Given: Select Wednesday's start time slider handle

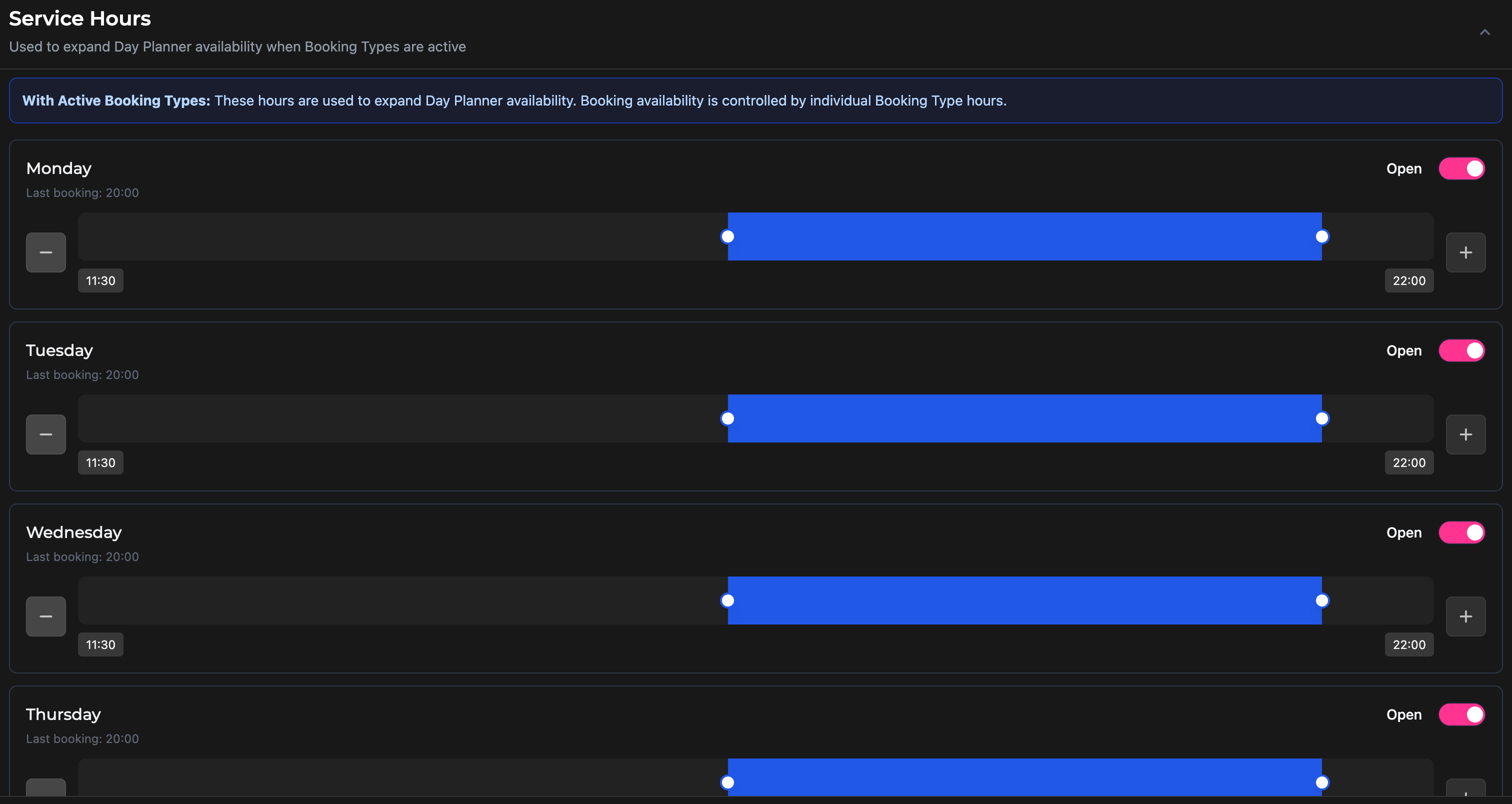Looking at the screenshot, I should tap(728, 600).
